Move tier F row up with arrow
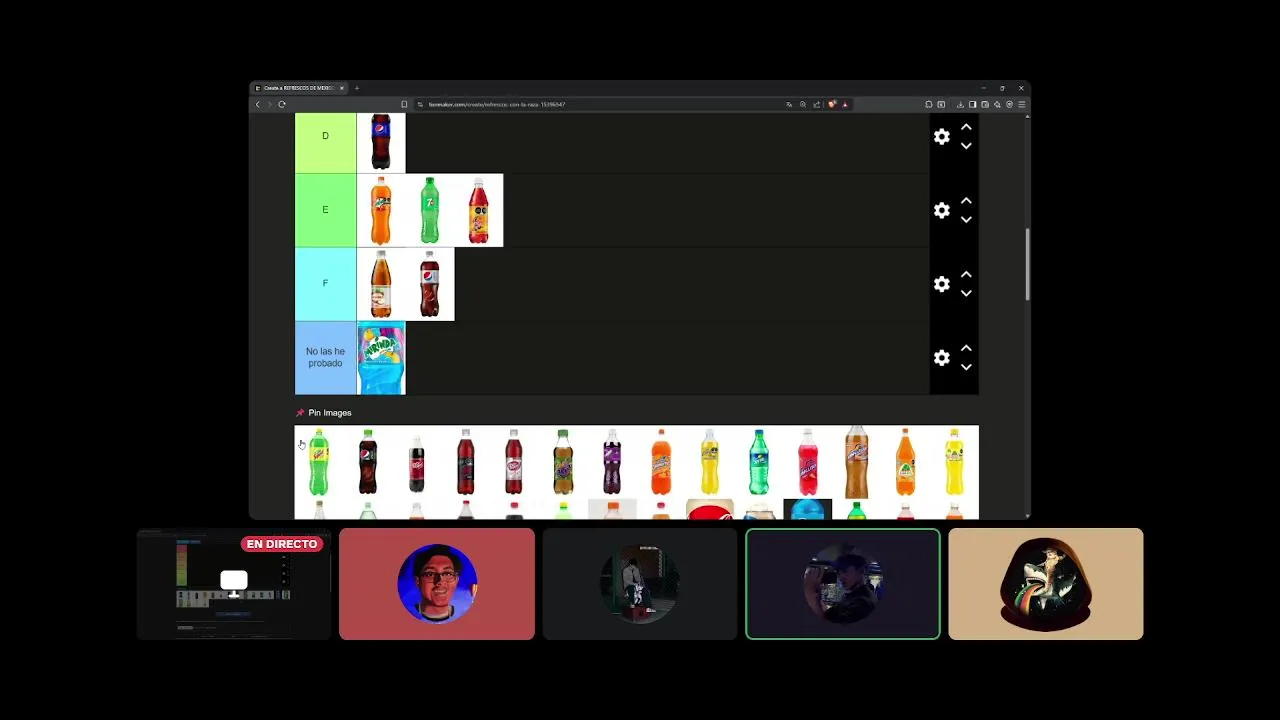The width and height of the screenshot is (1280, 720). (x=966, y=274)
